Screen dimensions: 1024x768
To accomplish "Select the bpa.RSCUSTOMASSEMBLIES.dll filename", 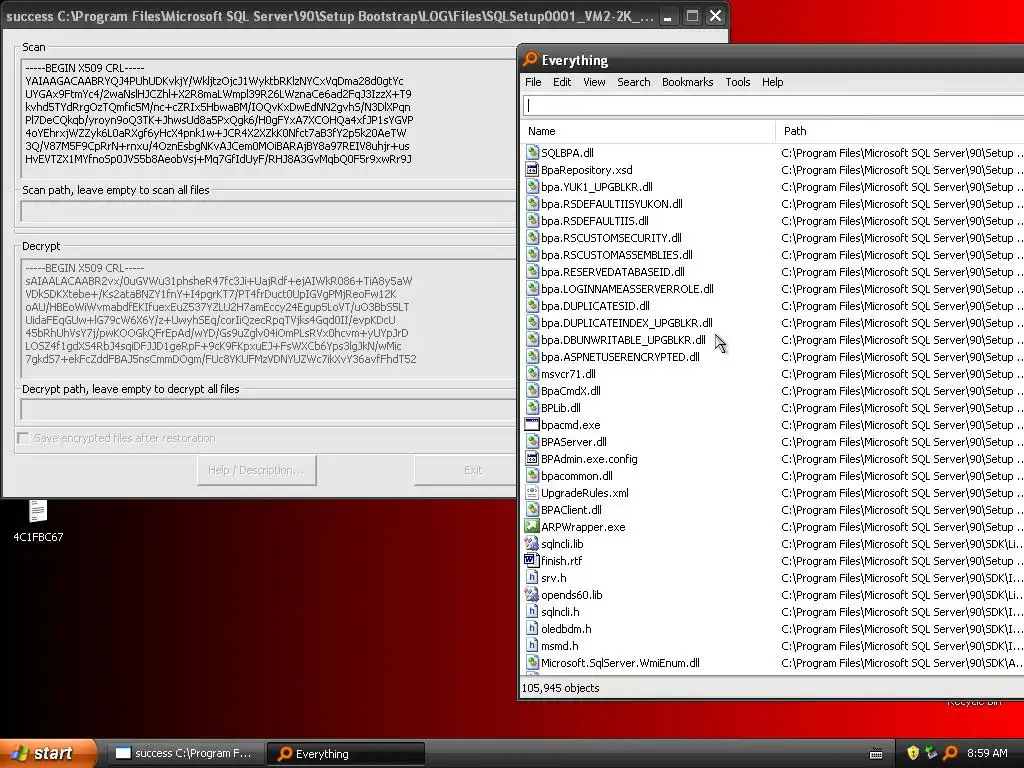I will pyautogui.click(x=616, y=255).
